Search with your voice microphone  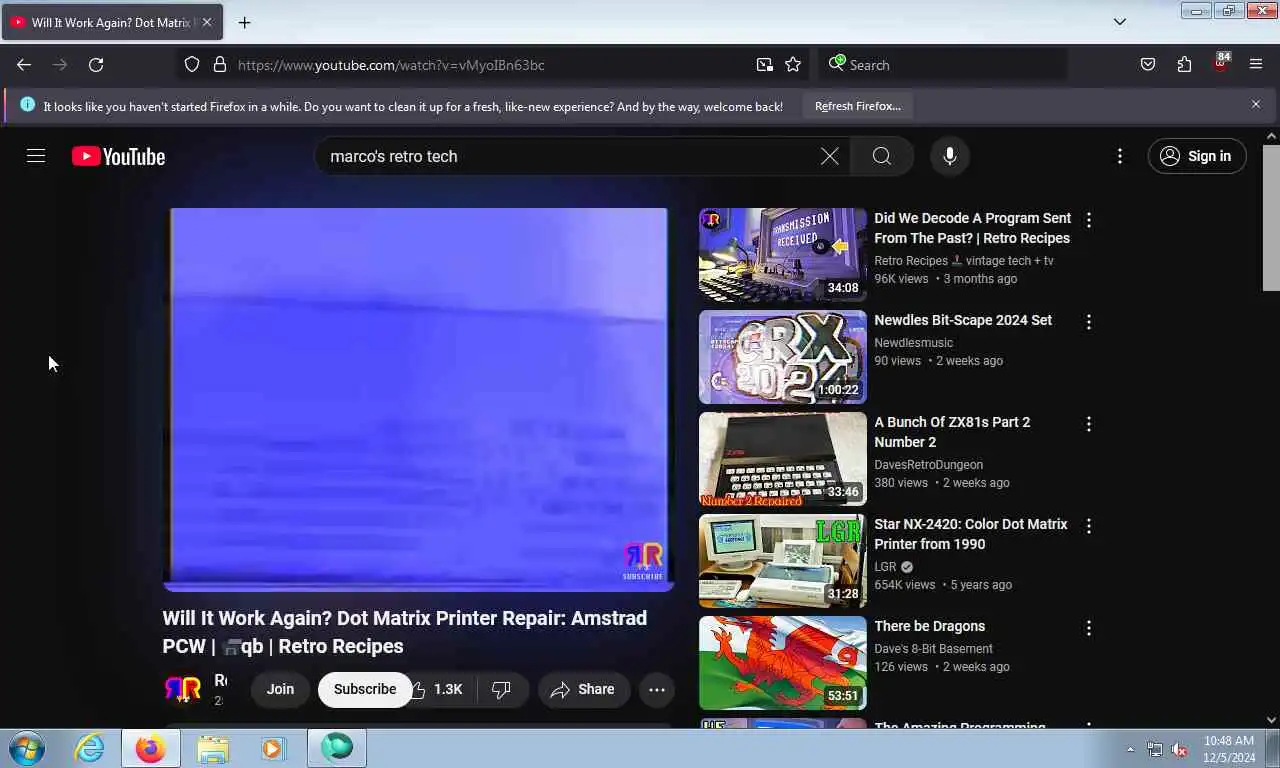click(x=950, y=156)
